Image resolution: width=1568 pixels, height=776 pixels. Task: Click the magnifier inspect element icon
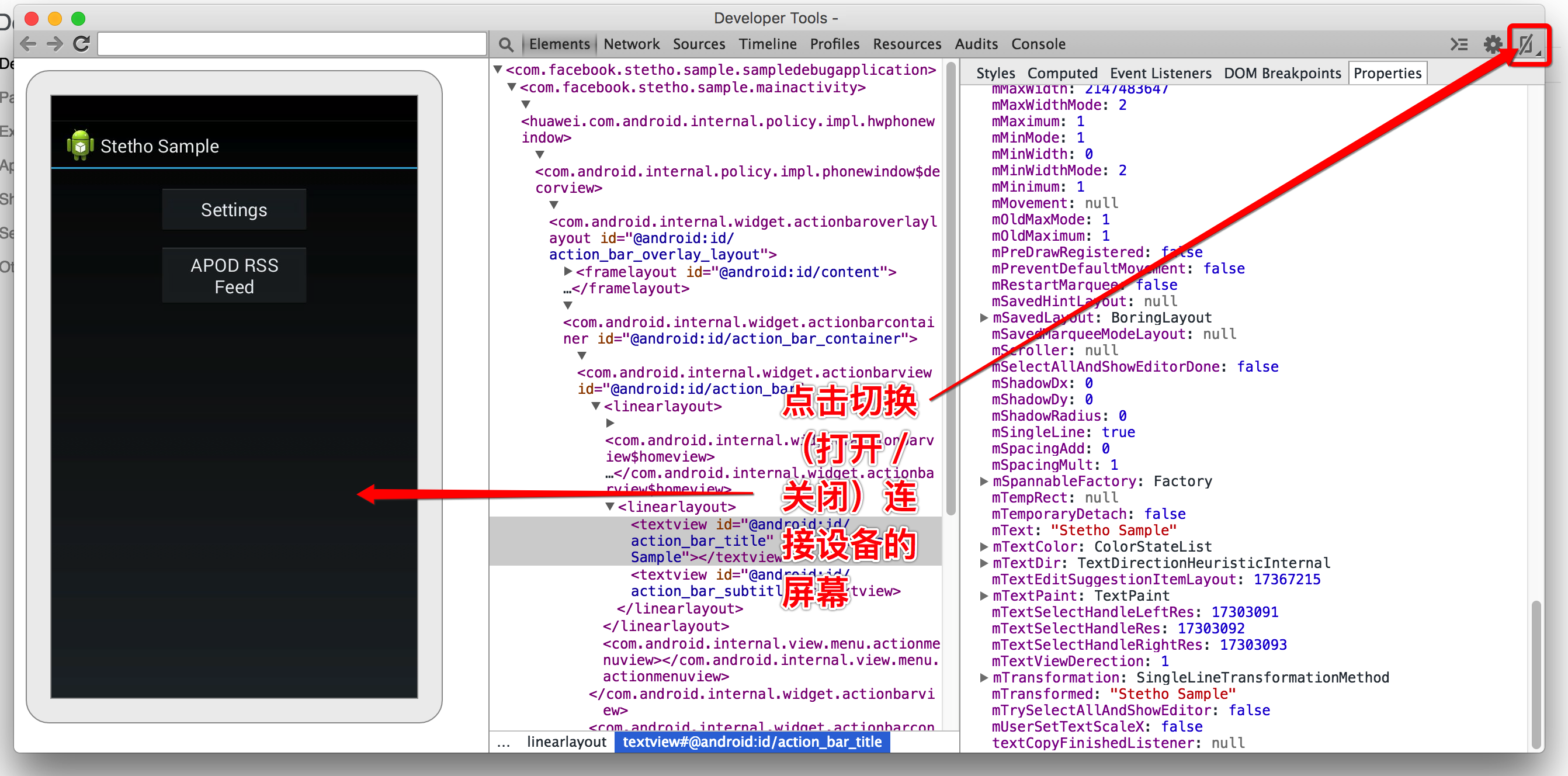click(505, 44)
